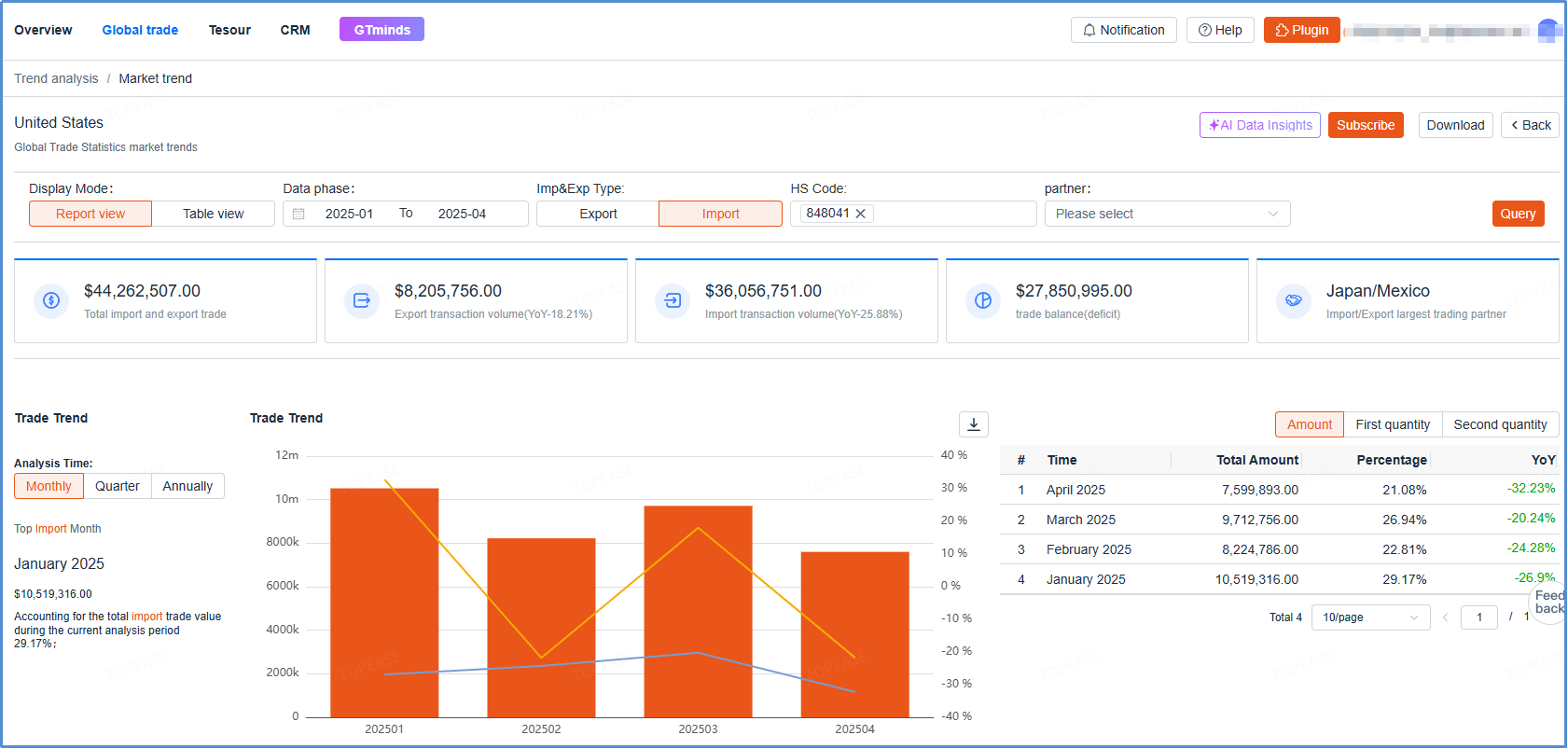Viewport: 1568px width, 749px height.
Task: Click the chart download arrow icon
Action: point(973,424)
